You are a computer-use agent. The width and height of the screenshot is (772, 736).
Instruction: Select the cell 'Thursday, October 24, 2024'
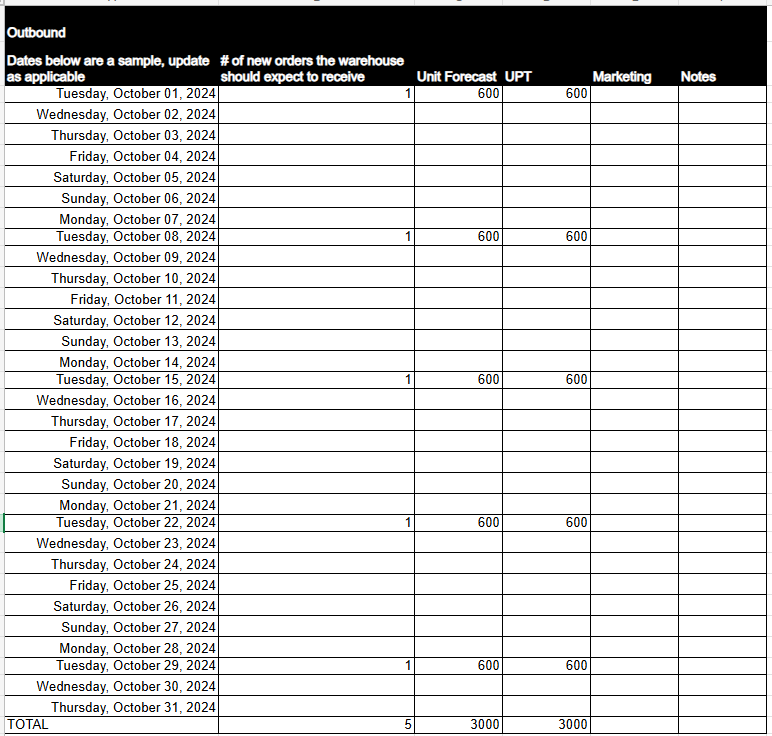(111, 564)
